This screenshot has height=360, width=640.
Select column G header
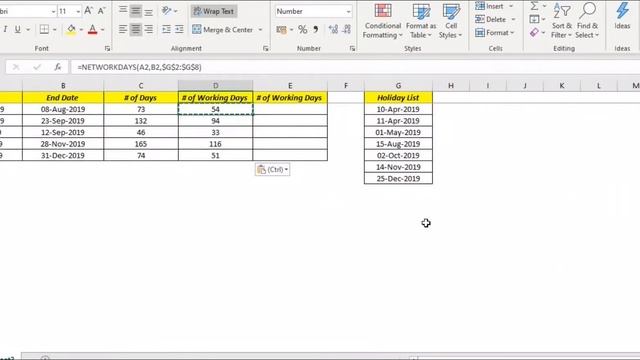(398, 85)
